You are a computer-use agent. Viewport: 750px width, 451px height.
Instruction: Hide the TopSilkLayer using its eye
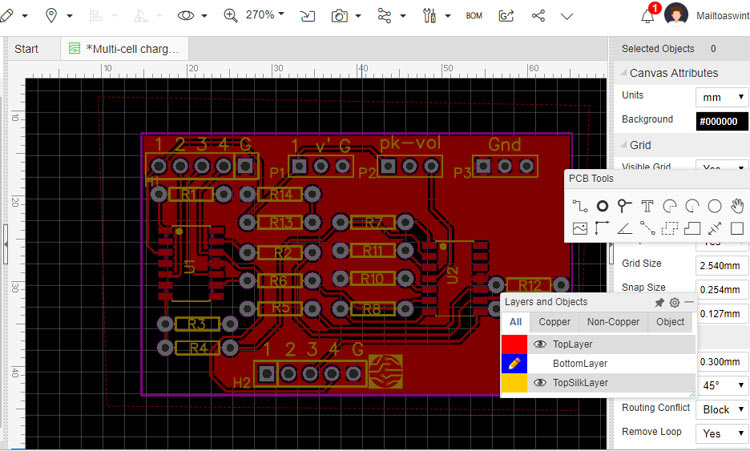[540, 382]
